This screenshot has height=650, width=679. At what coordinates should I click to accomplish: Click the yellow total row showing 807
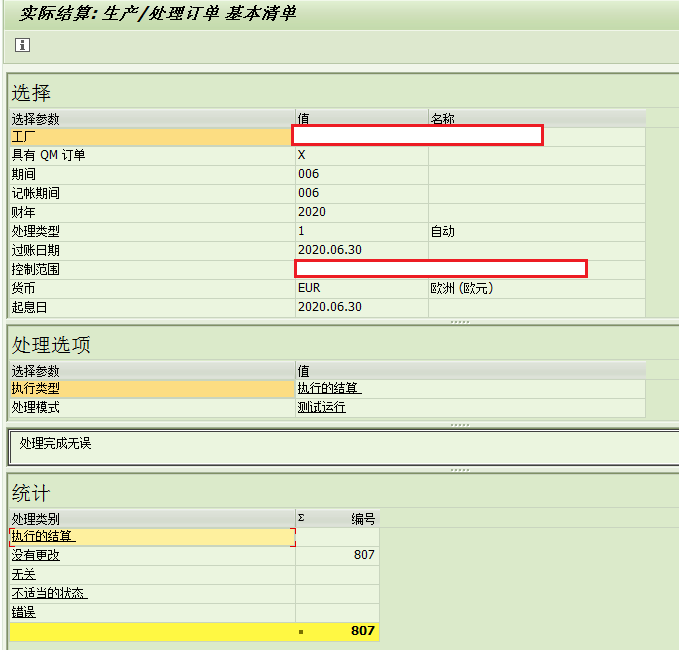coord(194,631)
